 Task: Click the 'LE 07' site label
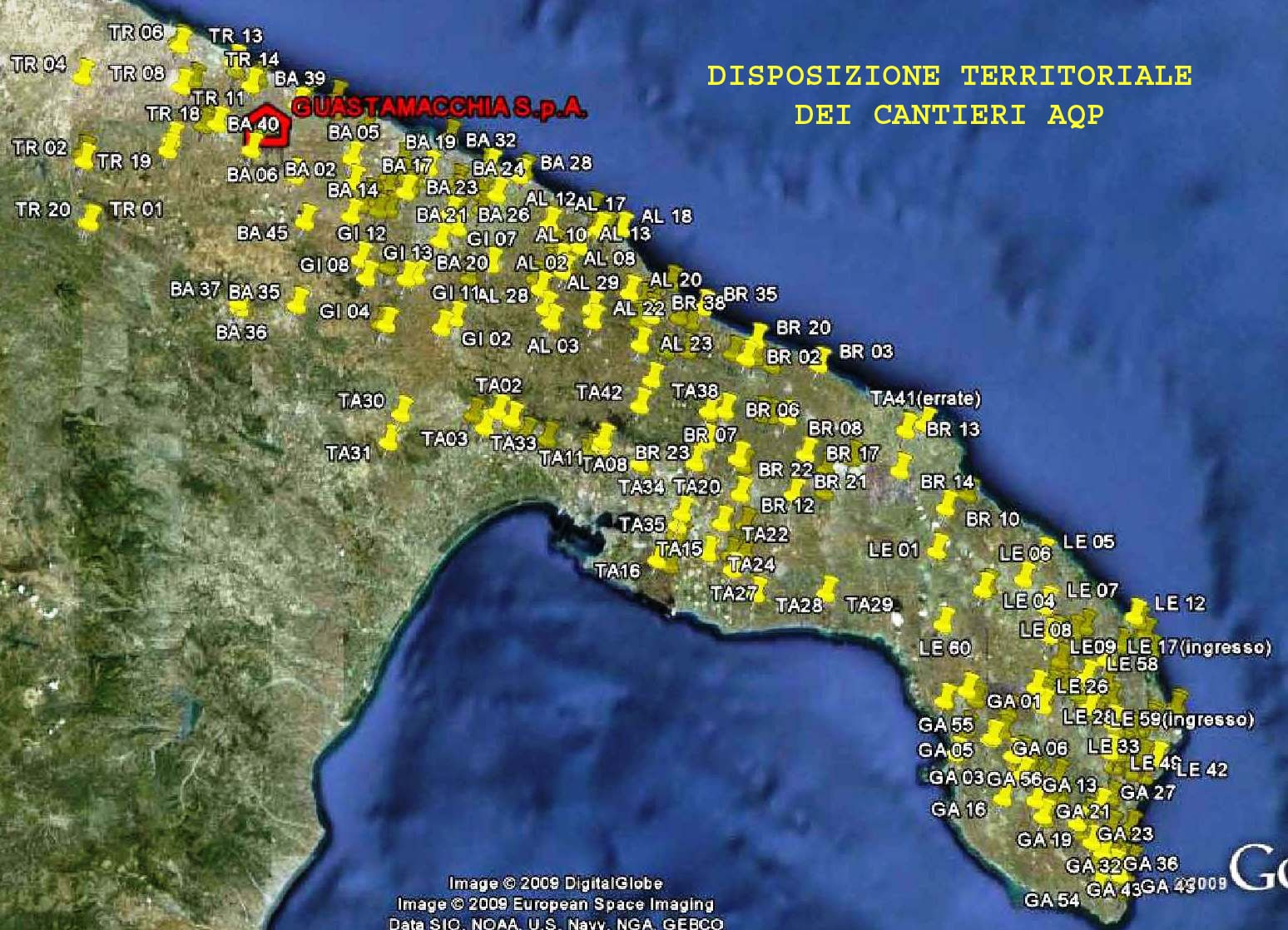pos(1092,590)
